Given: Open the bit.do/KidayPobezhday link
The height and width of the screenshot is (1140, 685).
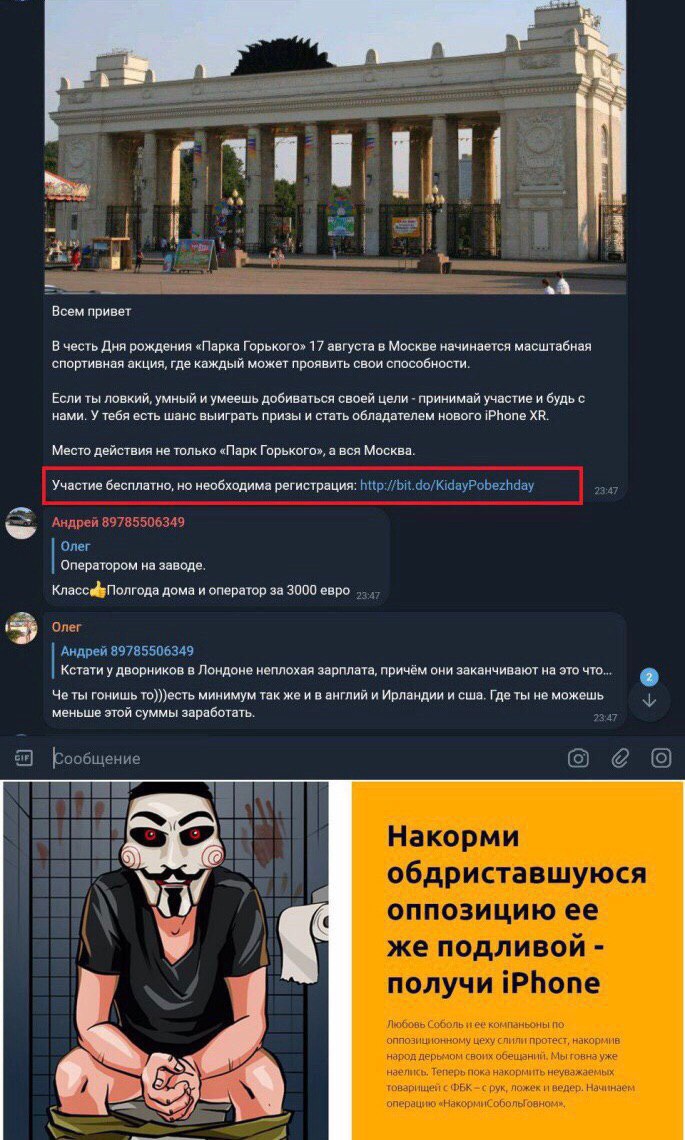Looking at the screenshot, I should [447, 485].
